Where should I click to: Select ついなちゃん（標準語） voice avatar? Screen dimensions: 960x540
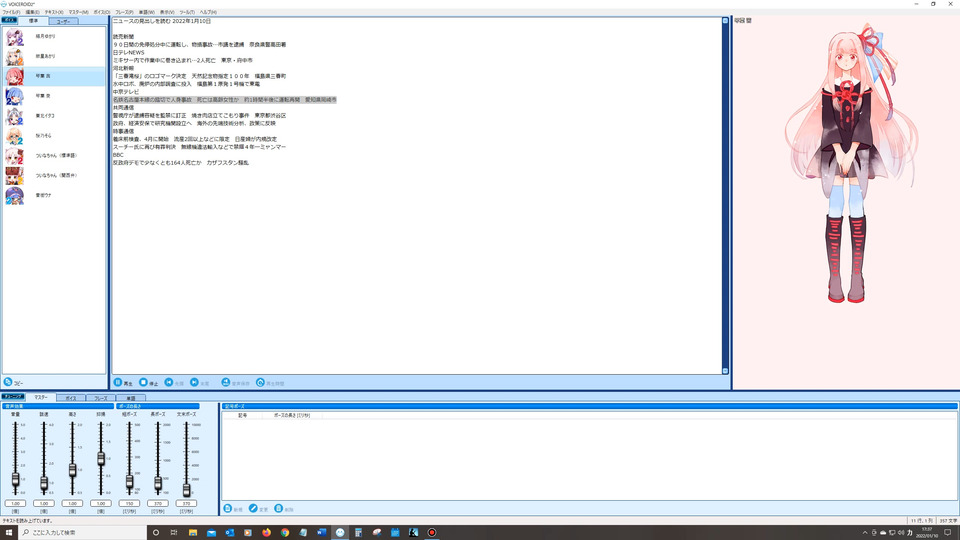point(15,156)
